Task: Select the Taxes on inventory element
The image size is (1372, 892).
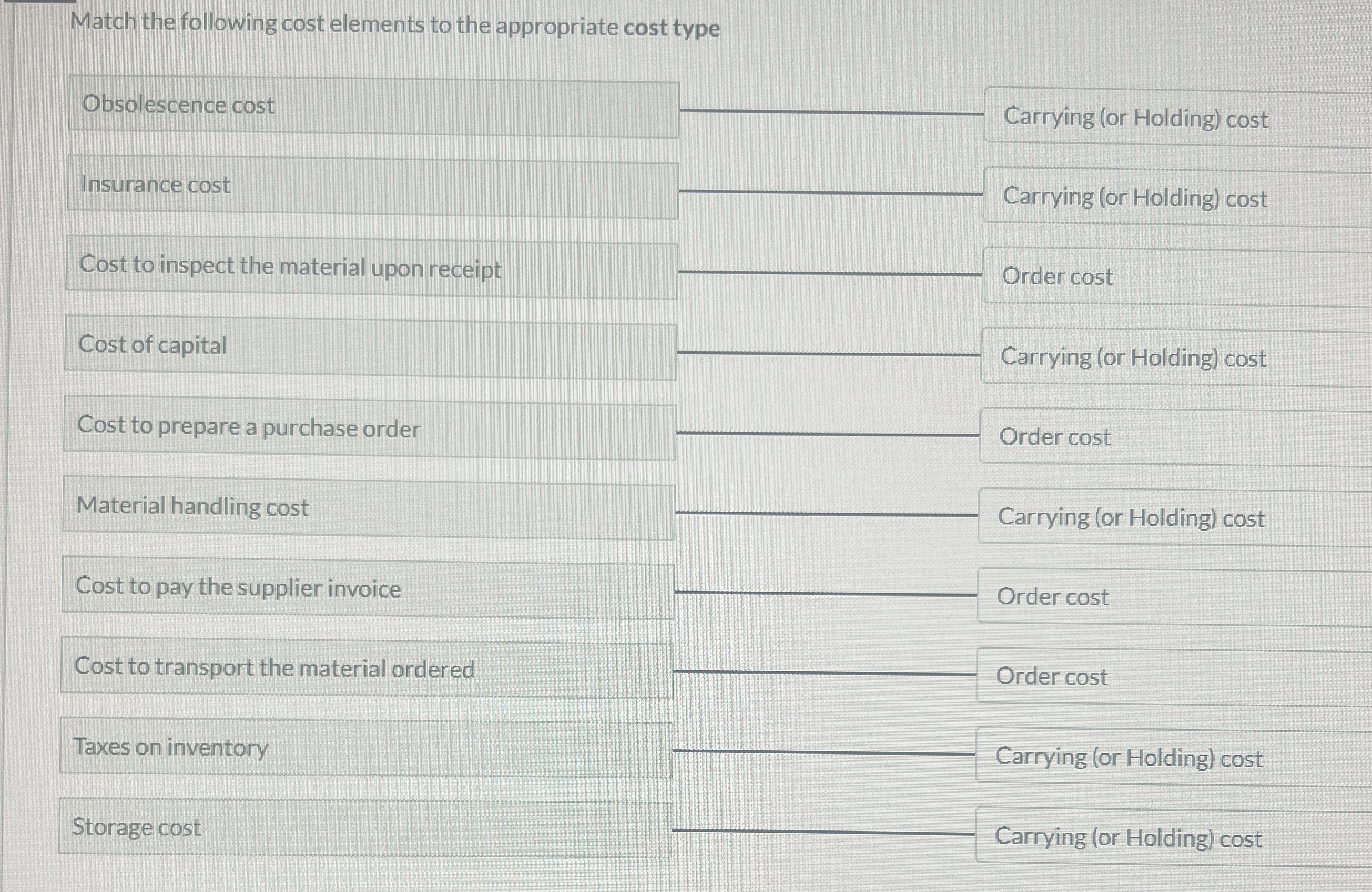Action: click(369, 748)
